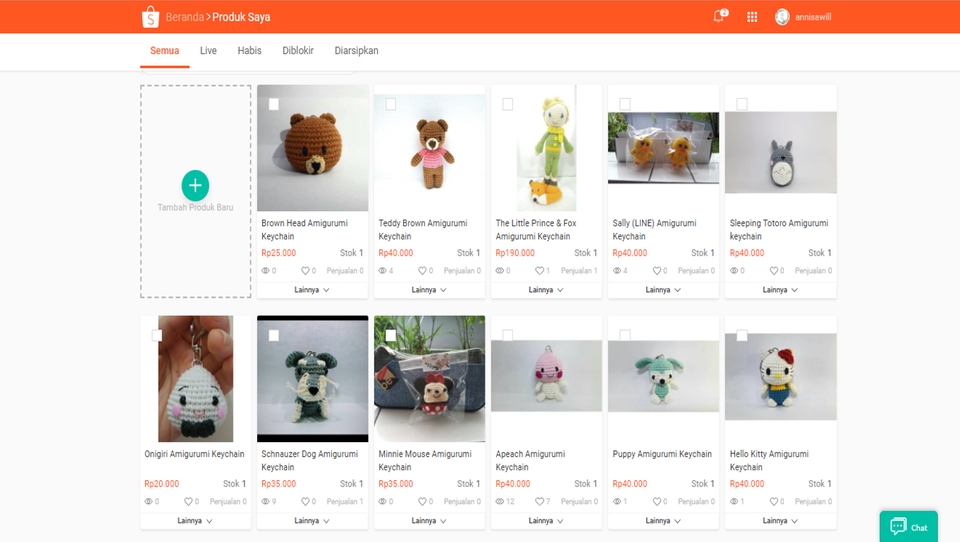
Task: Click the heart icon on Brown Head keychain
Action: pos(305,271)
